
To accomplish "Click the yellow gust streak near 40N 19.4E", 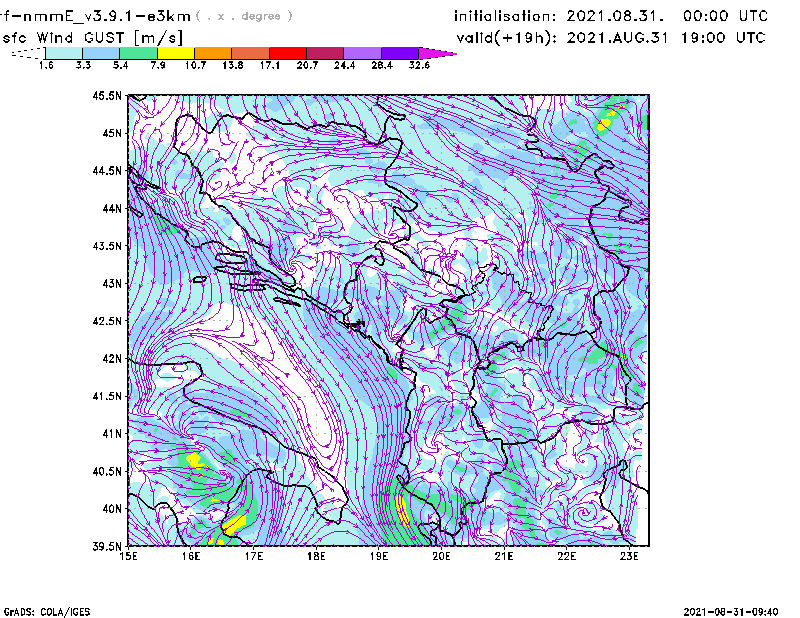I will (403, 510).
